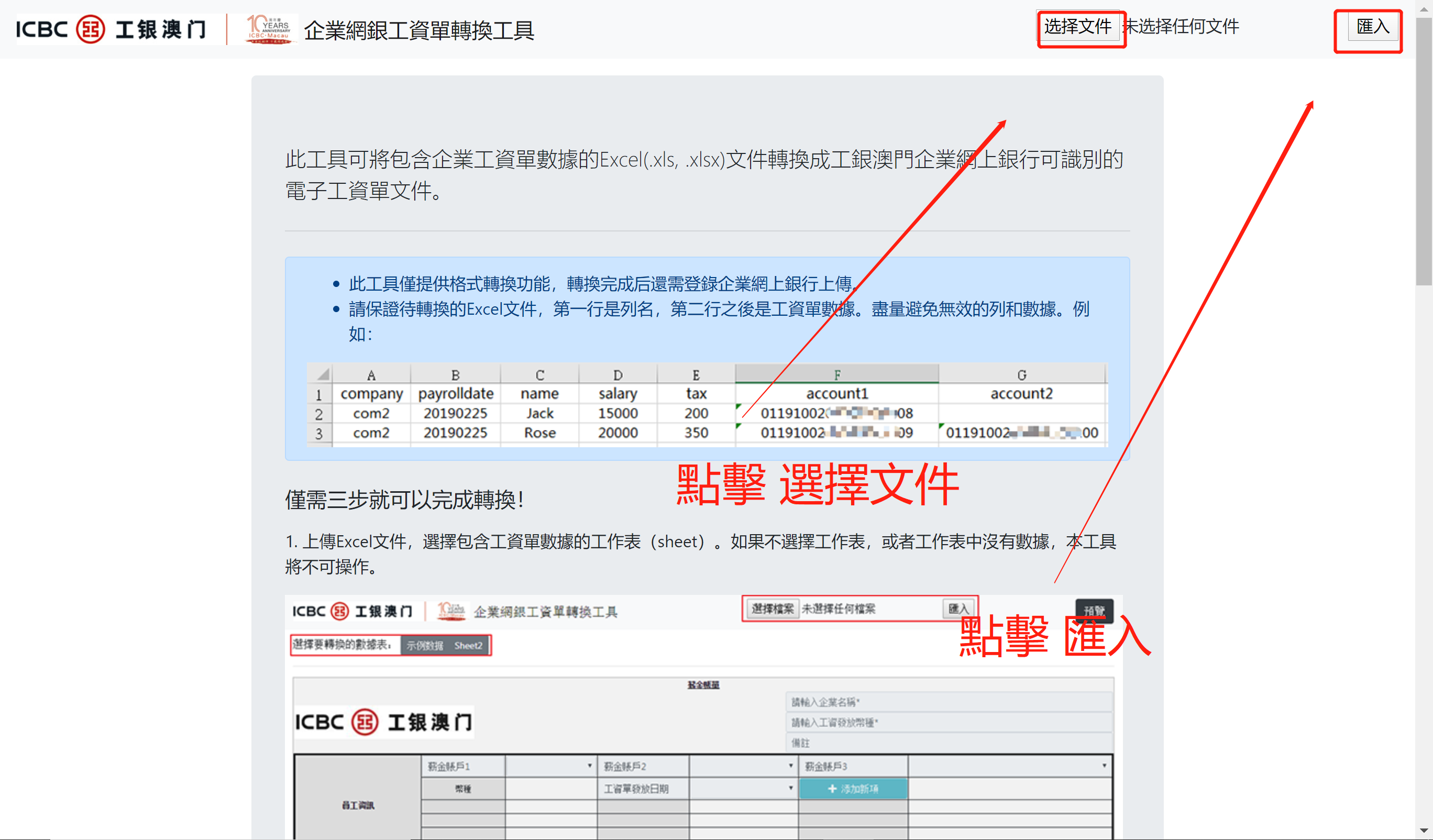Click step 1 text 上傳Excel文件

pyautogui.click(x=701, y=554)
